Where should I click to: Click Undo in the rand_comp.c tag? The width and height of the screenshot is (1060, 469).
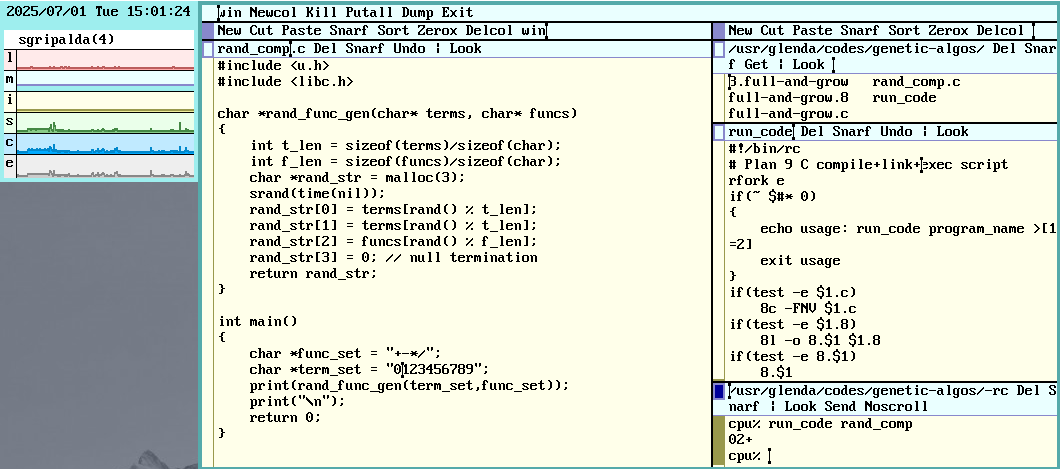click(410, 49)
